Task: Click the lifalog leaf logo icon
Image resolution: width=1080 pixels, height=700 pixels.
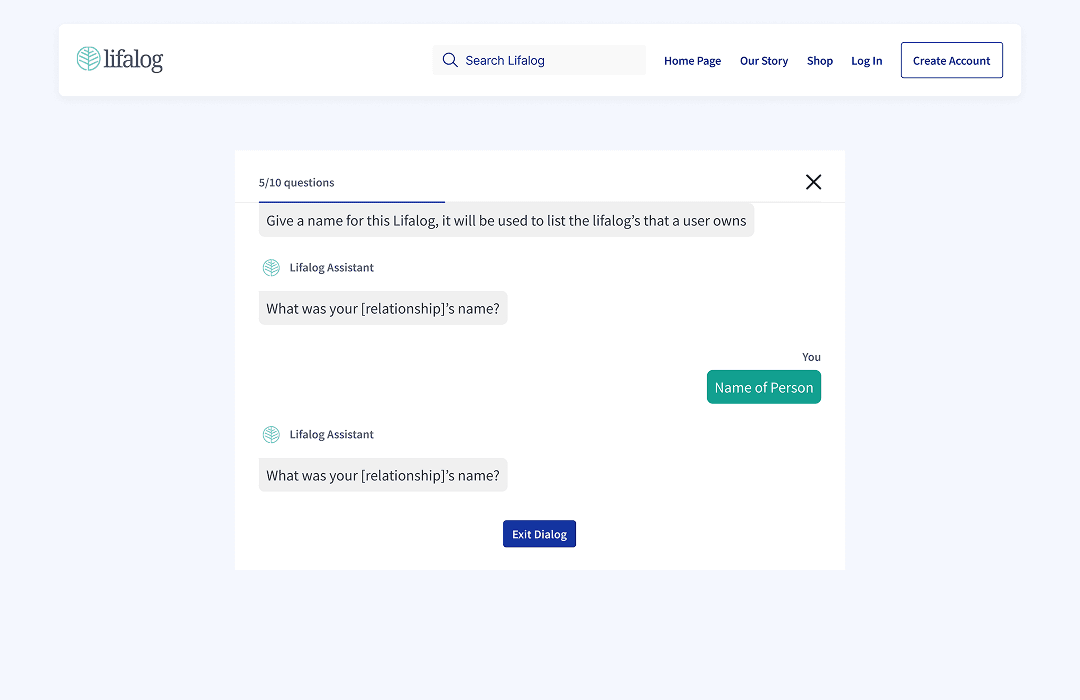Action: pyautogui.click(x=90, y=59)
